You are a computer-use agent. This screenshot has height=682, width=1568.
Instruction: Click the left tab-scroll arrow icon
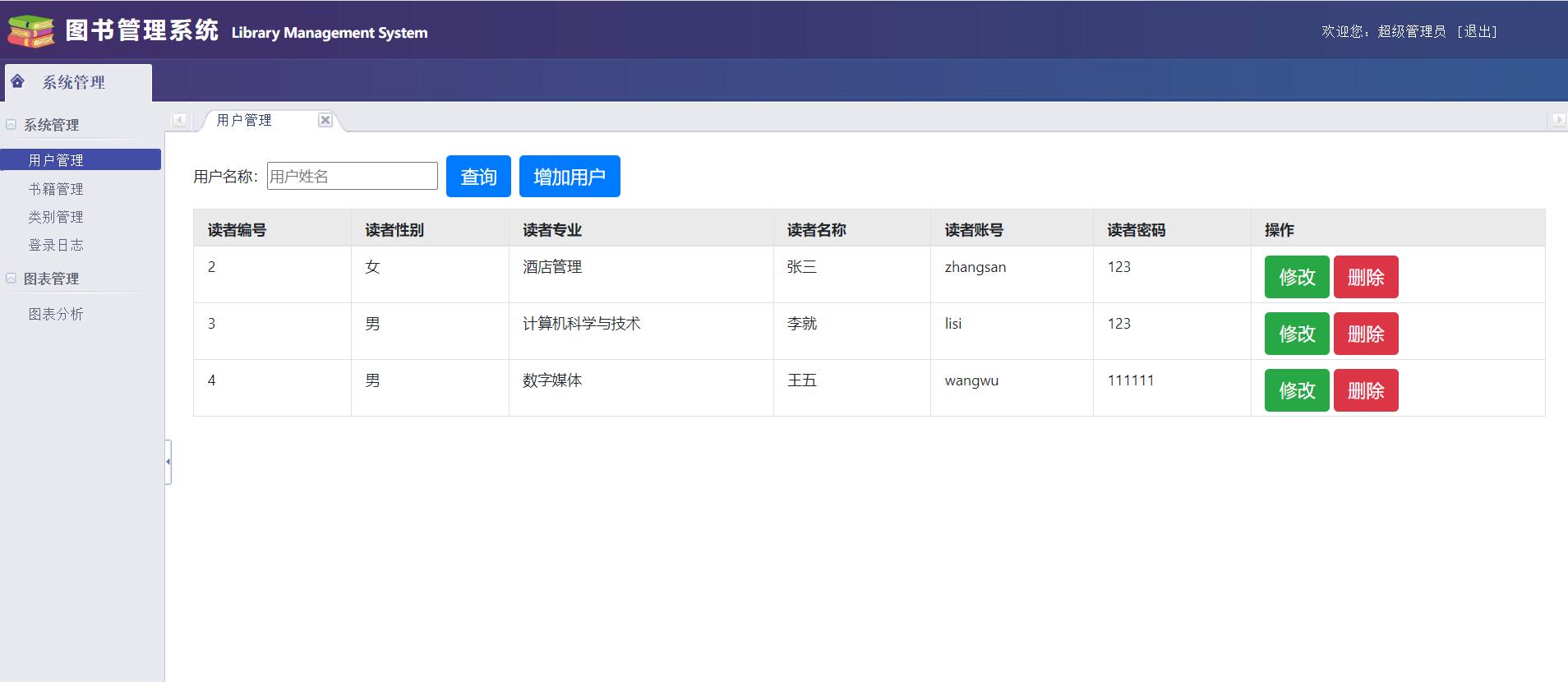point(179,120)
